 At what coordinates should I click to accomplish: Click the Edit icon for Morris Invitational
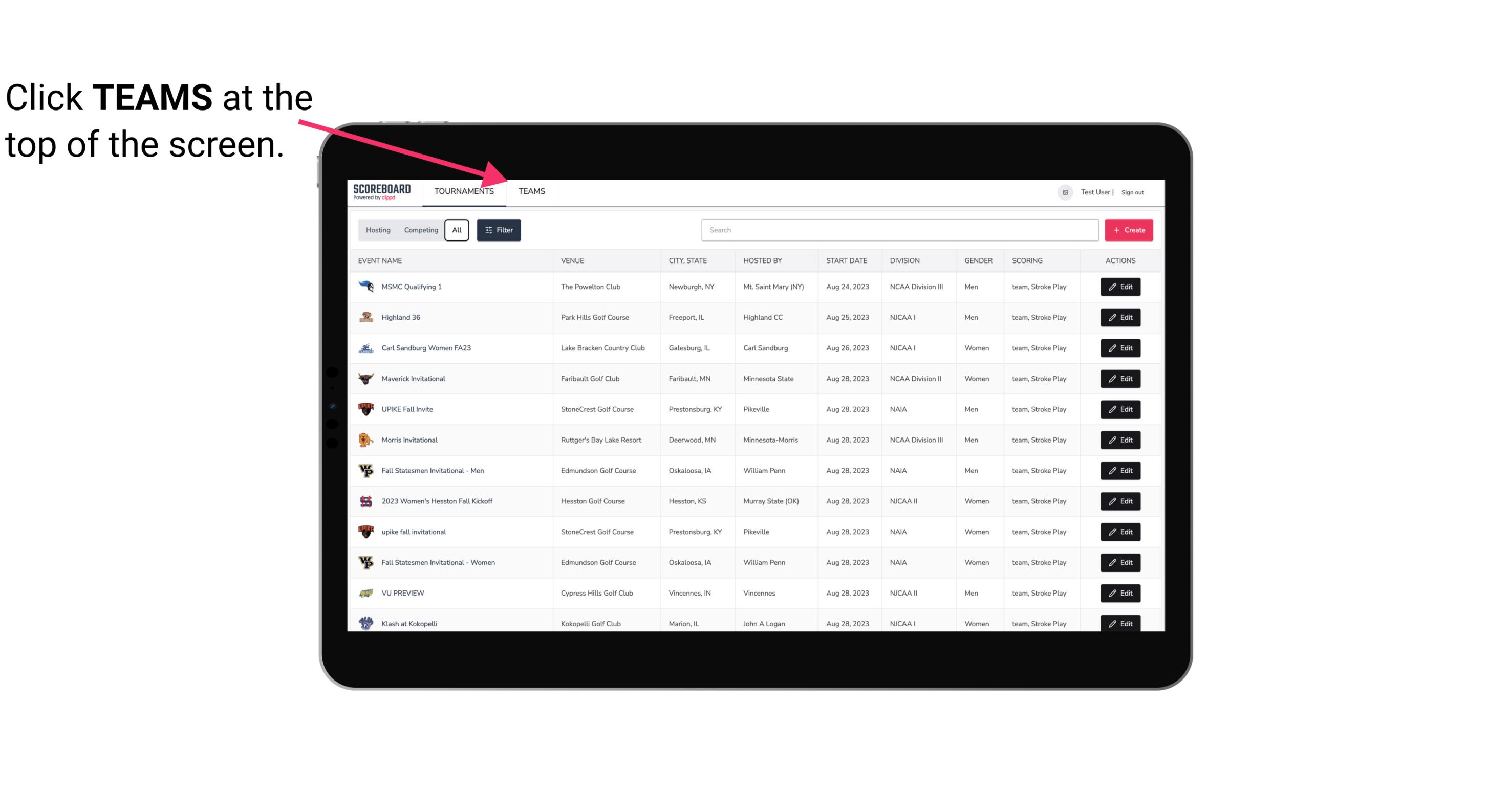point(1121,439)
